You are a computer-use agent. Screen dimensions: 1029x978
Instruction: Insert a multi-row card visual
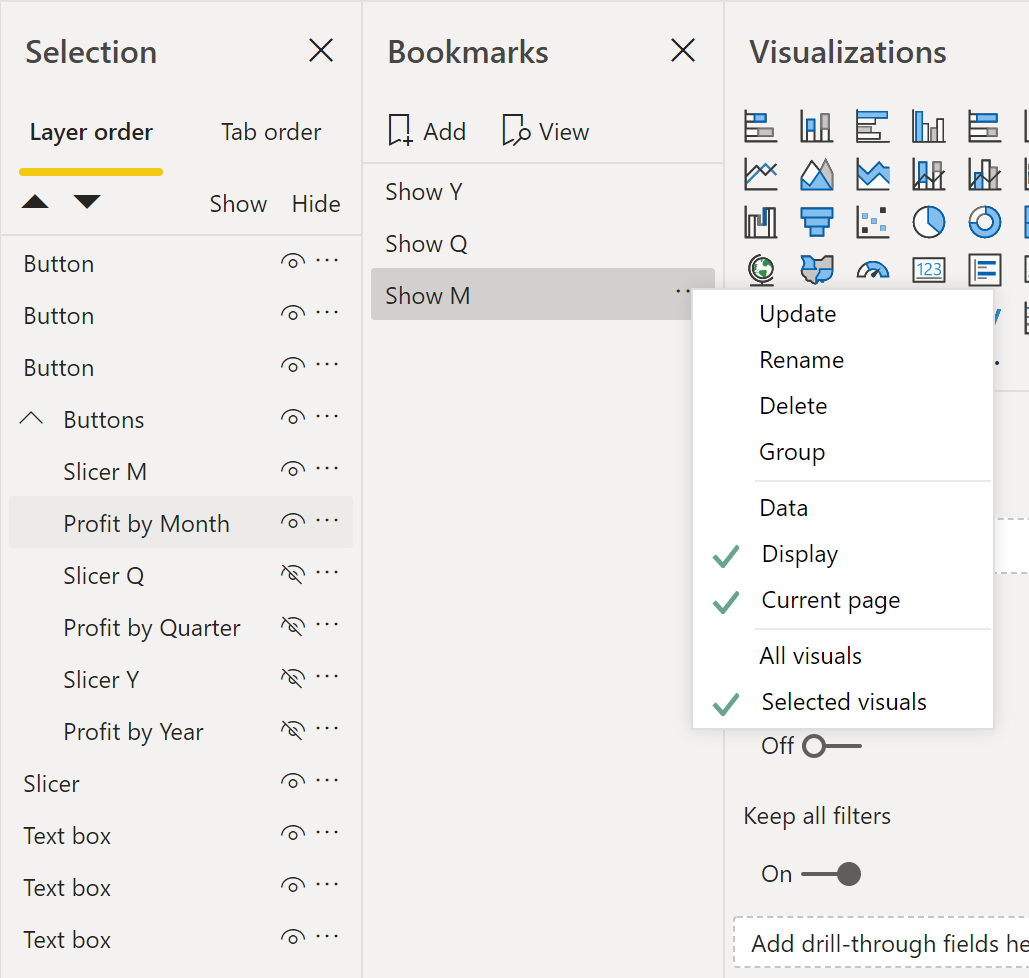(984, 270)
